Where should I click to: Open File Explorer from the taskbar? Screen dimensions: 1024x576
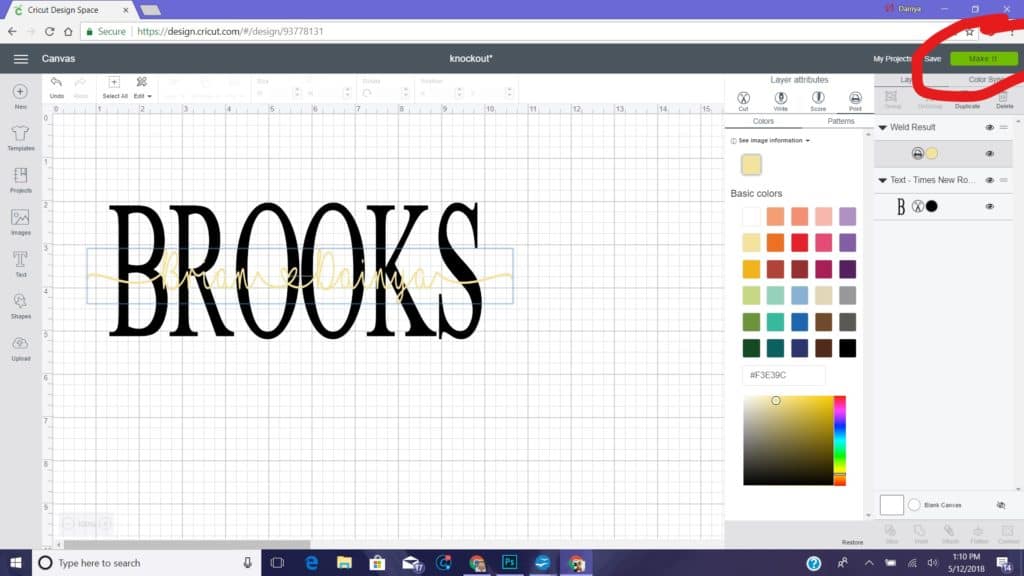tap(344, 563)
